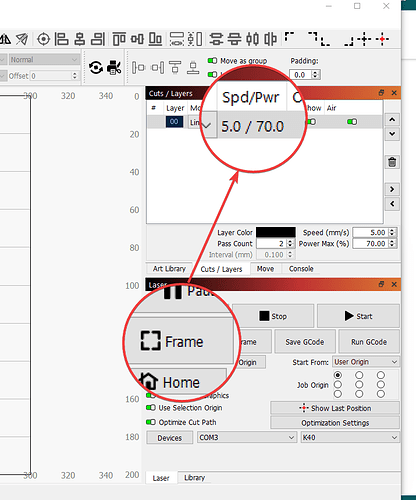Click the Save GCode button
This screenshot has height=500, width=416.
pos(305,342)
